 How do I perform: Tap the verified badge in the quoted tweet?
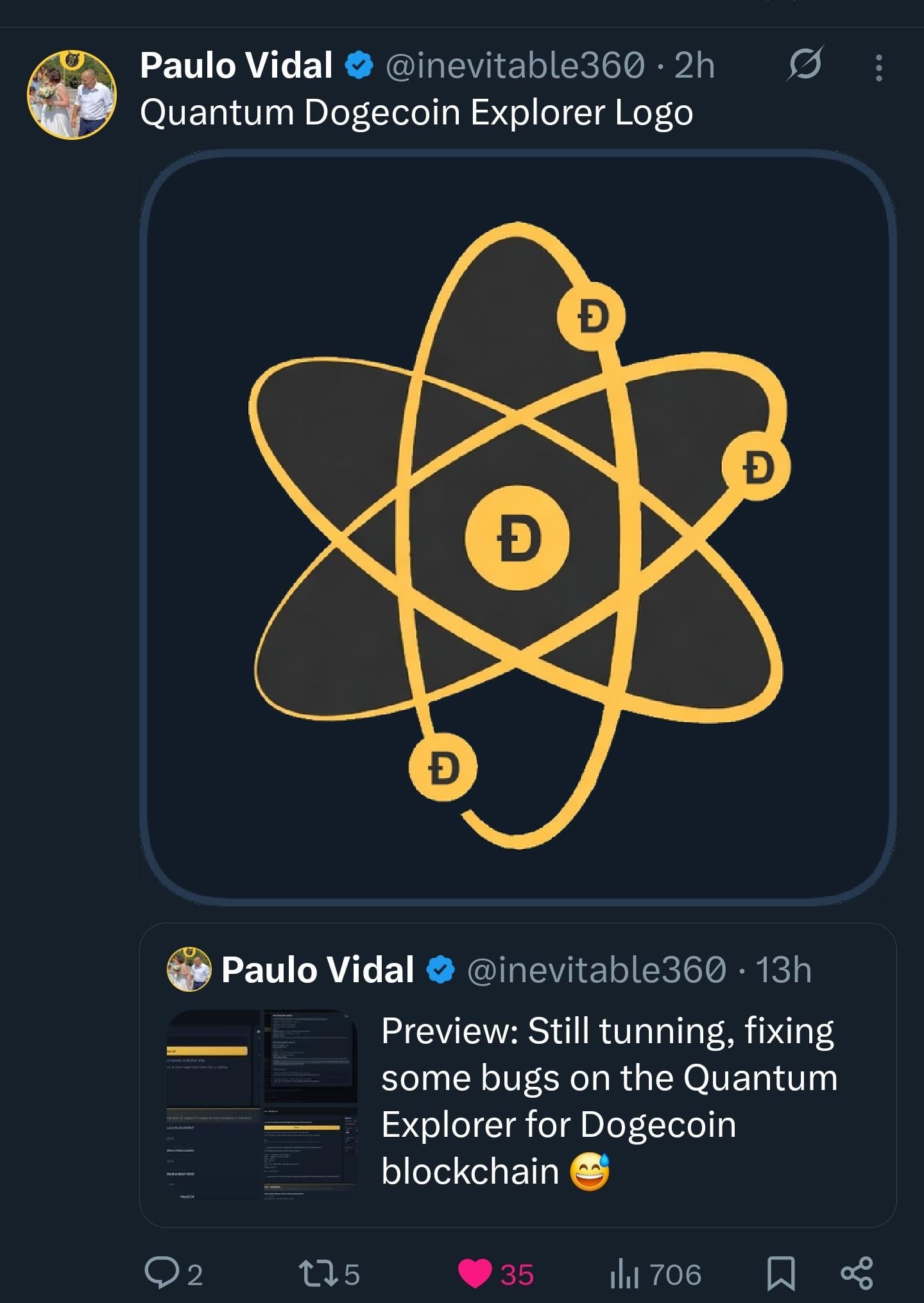(x=441, y=969)
